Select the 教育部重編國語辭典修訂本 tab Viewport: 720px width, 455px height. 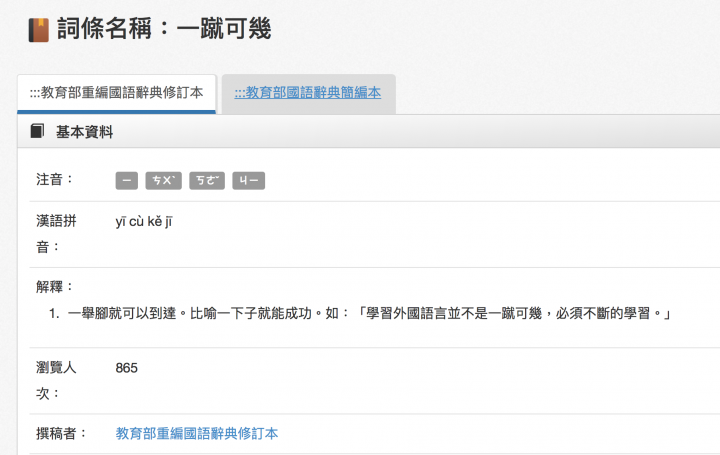click(117, 93)
